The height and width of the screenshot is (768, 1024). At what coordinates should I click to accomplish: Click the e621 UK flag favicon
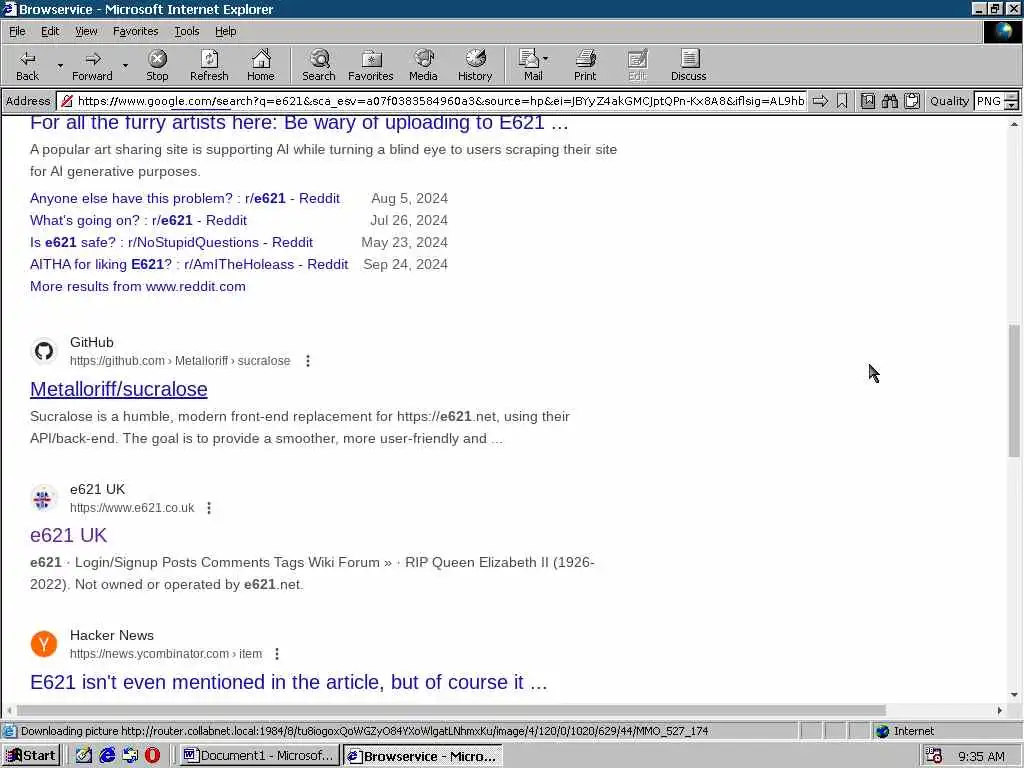pos(44,499)
